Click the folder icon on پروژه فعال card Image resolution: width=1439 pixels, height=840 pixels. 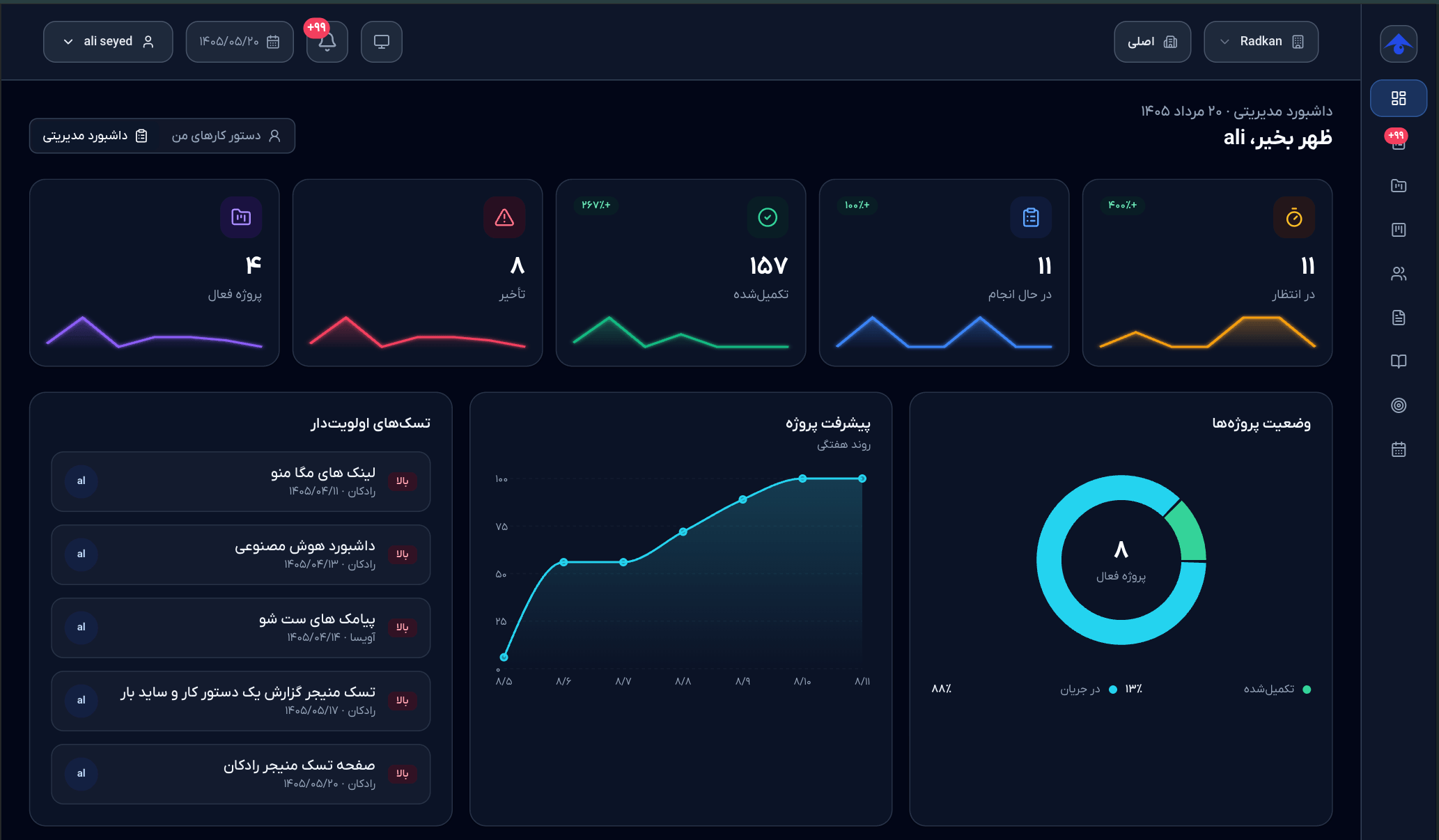[241, 217]
